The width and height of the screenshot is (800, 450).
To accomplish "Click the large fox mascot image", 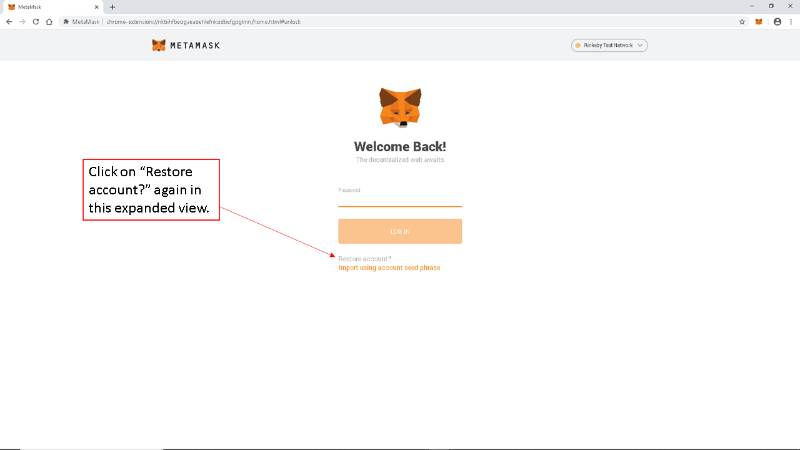I will point(400,107).
